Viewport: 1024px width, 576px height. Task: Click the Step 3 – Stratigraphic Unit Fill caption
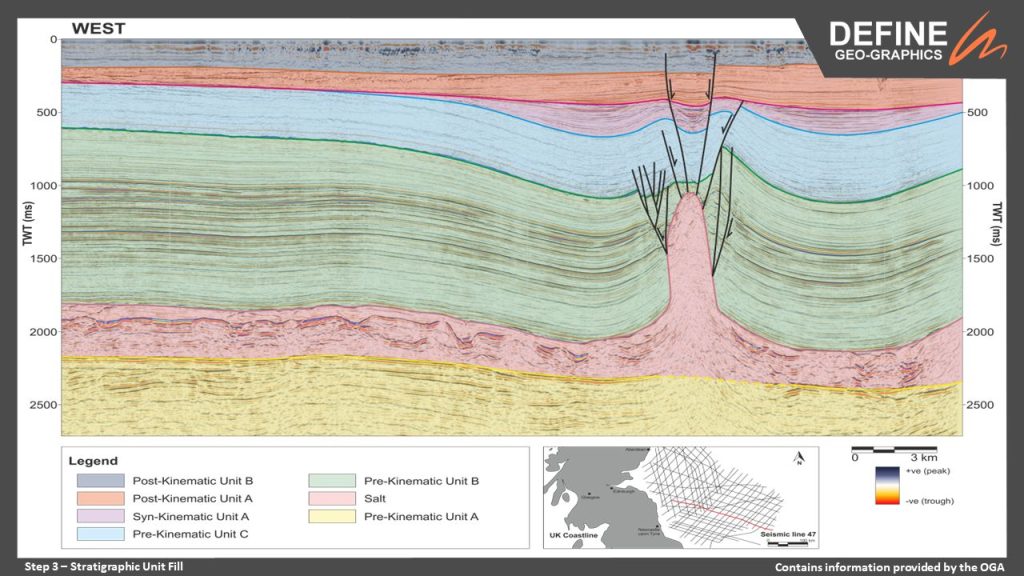pyautogui.click(x=104, y=567)
